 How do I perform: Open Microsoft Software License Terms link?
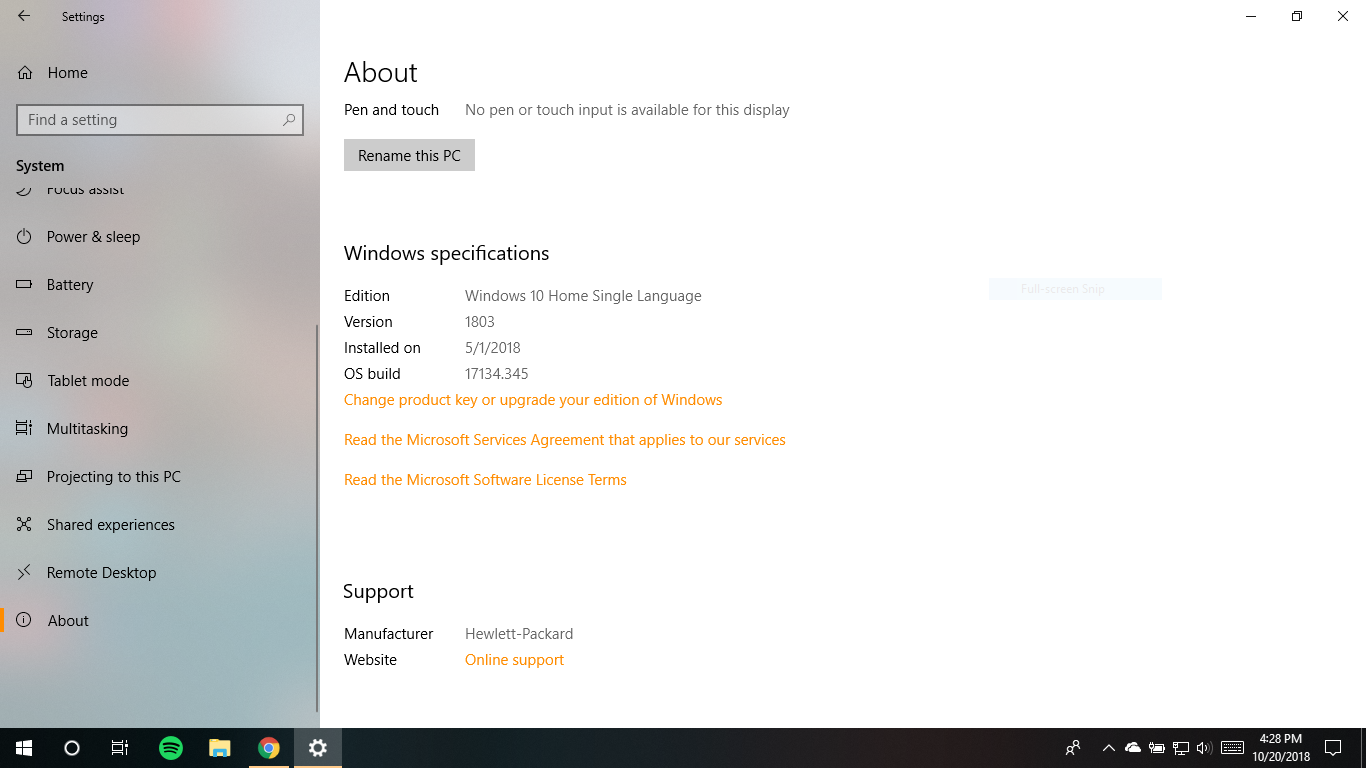coord(485,480)
